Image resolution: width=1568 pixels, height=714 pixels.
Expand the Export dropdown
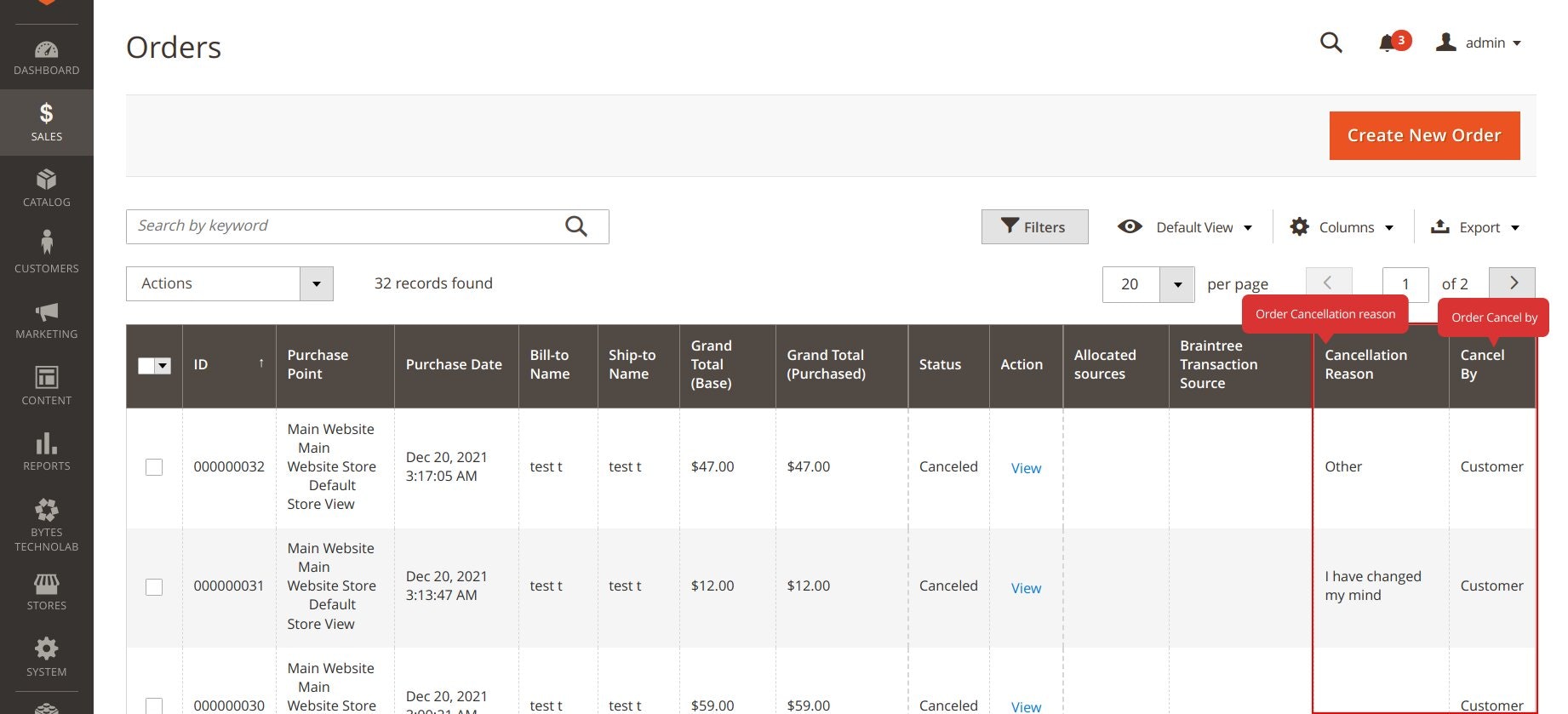click(1475, 227)
